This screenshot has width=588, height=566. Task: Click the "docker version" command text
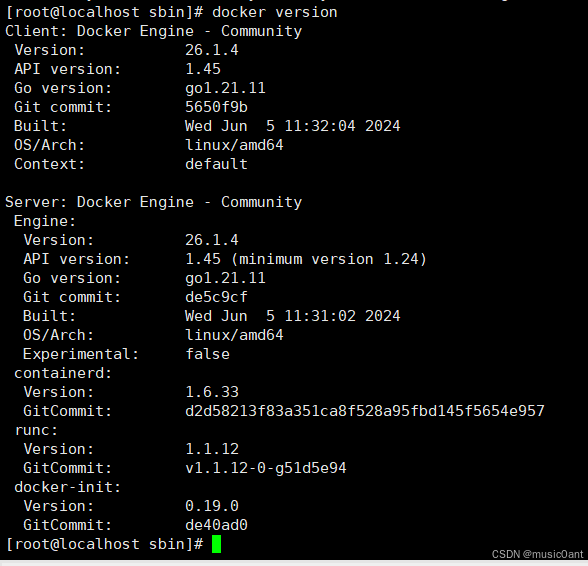pos(274,12)
